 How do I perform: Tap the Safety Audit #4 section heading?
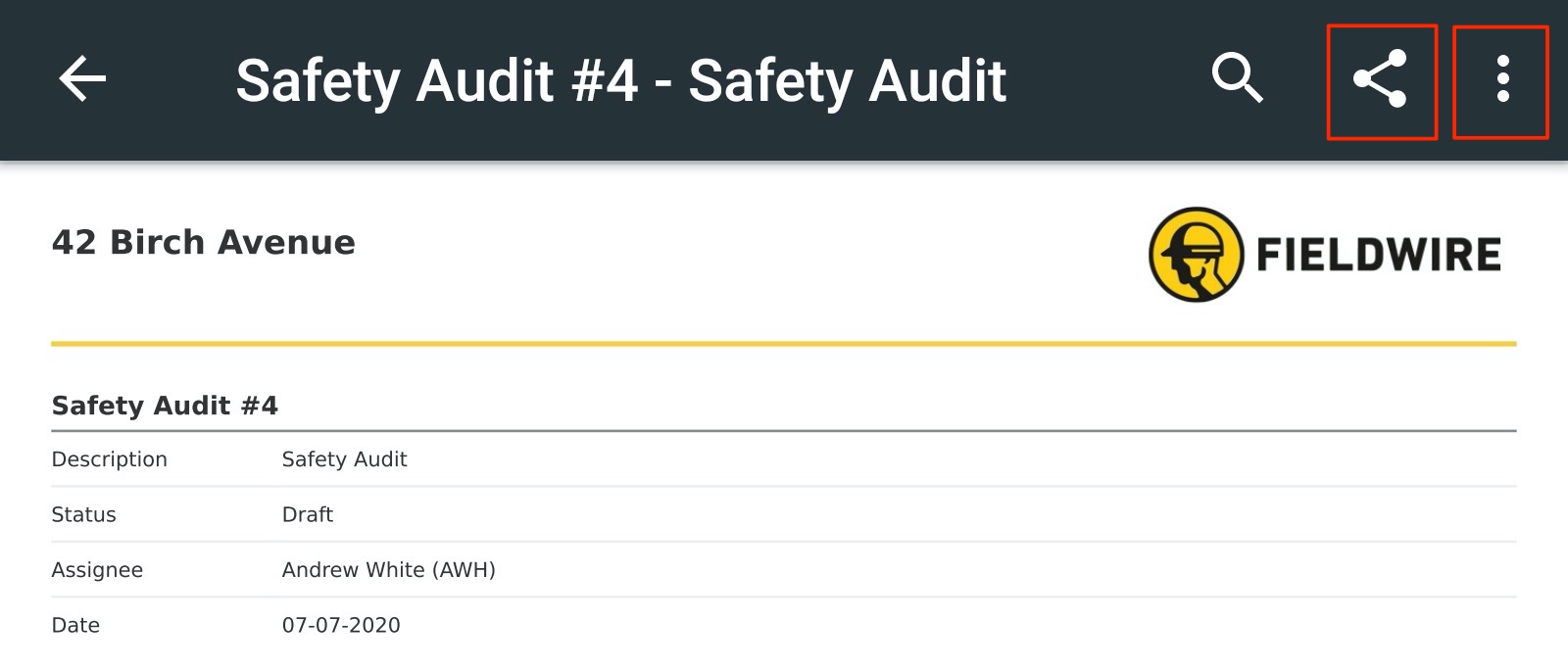click(x=165, y=406)
